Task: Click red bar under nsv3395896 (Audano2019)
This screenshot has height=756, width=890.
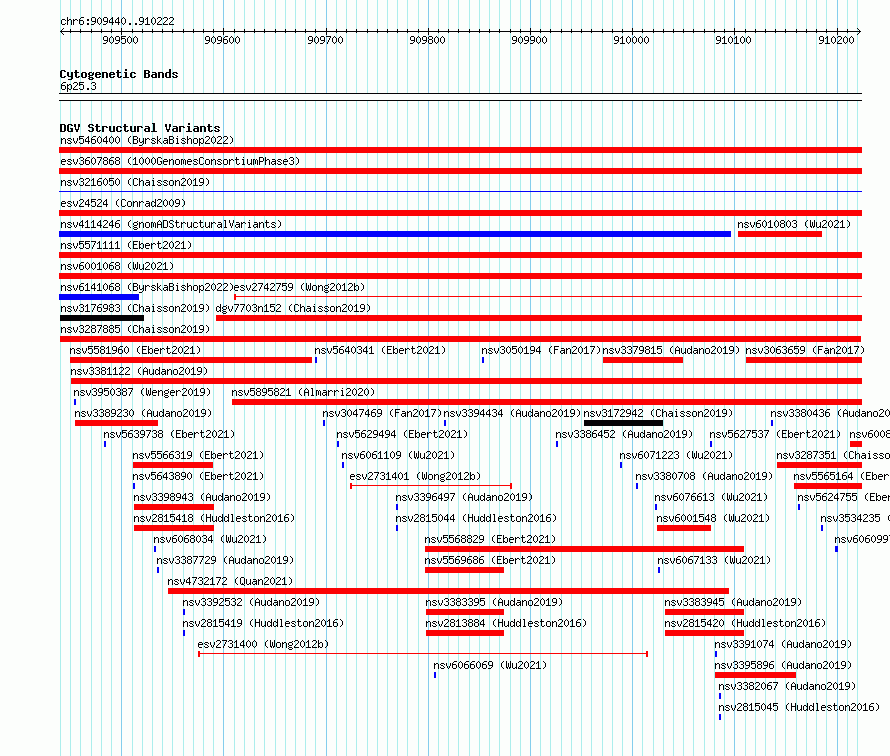Action: tap(755, 675)
